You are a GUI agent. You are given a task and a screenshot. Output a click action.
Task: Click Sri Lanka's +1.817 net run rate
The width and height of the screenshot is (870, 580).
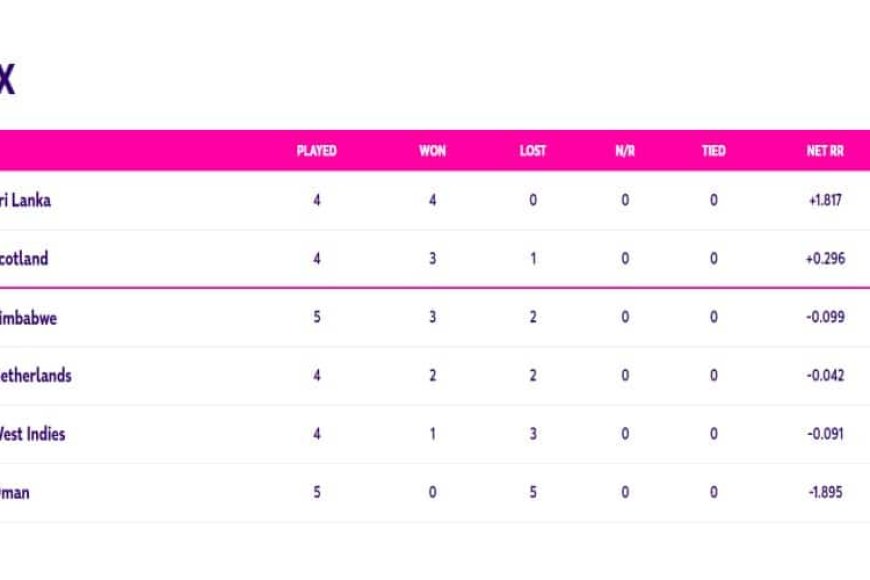click(825, 200)
